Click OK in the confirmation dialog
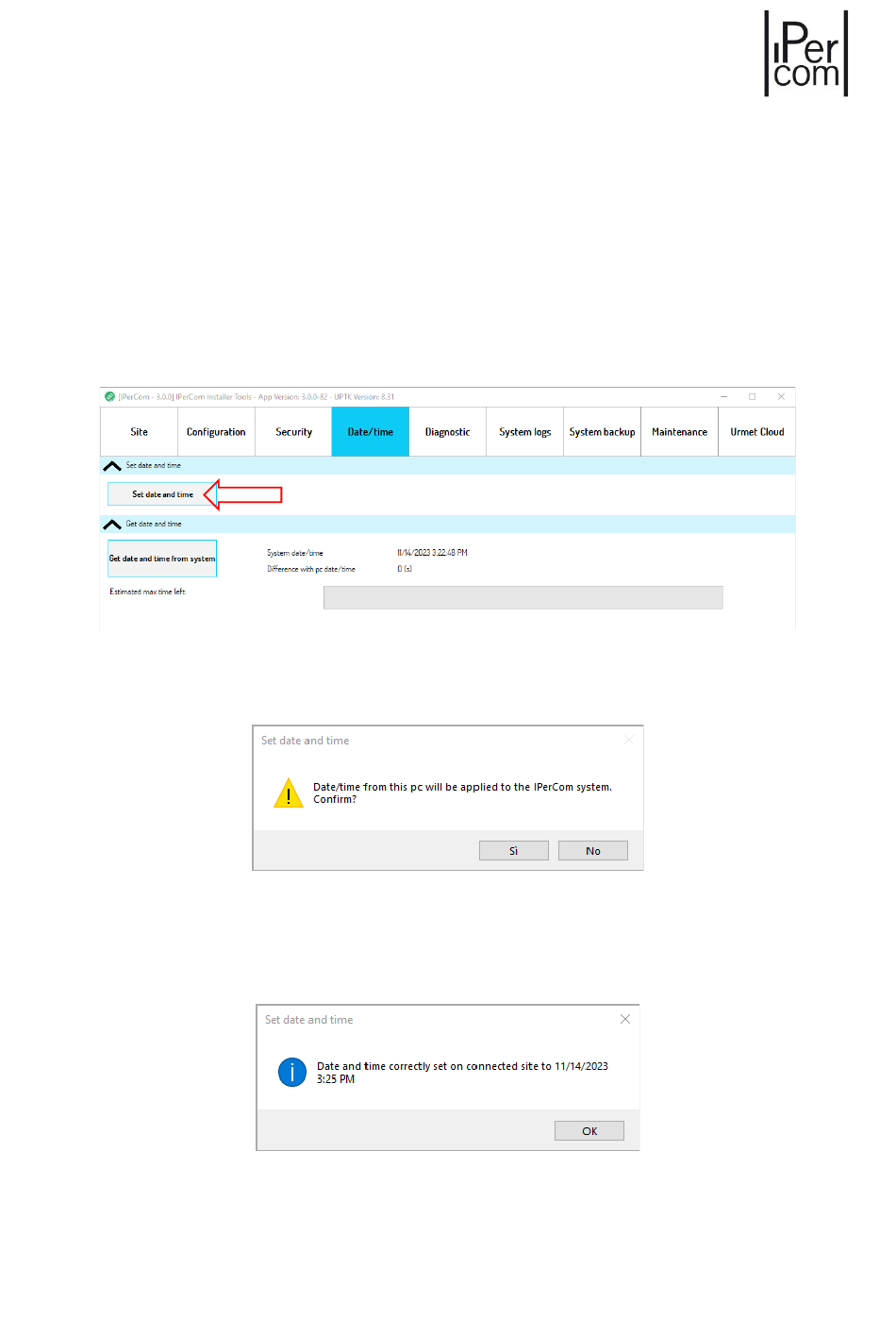 point(589,1131)
